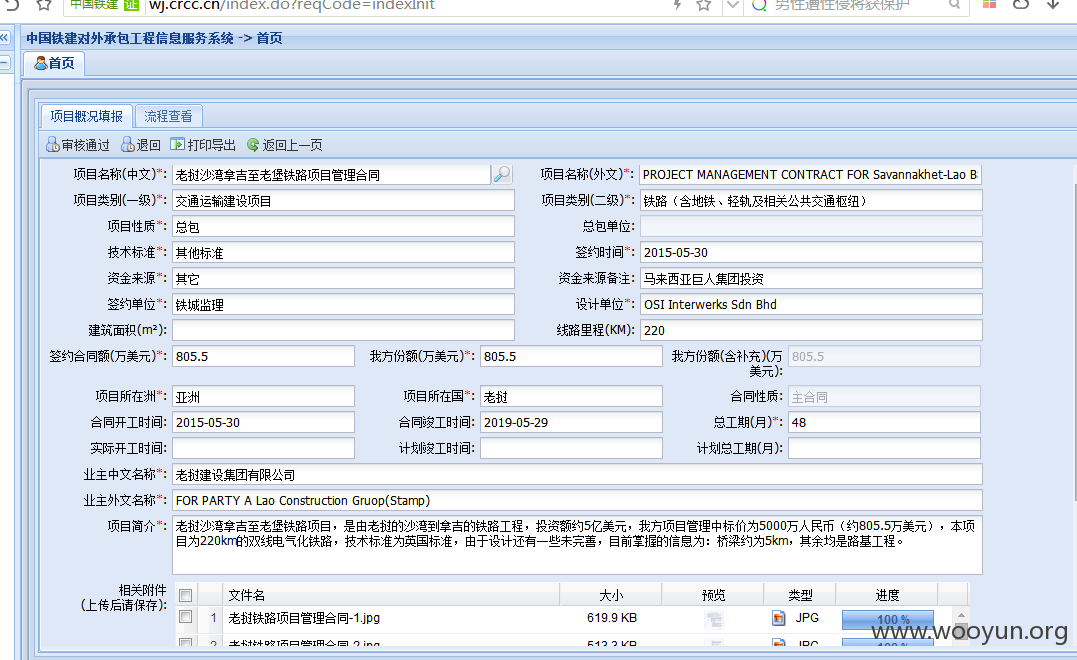
Task: Click the empty 计划竣工时间 field
Action: click(571, 448)
